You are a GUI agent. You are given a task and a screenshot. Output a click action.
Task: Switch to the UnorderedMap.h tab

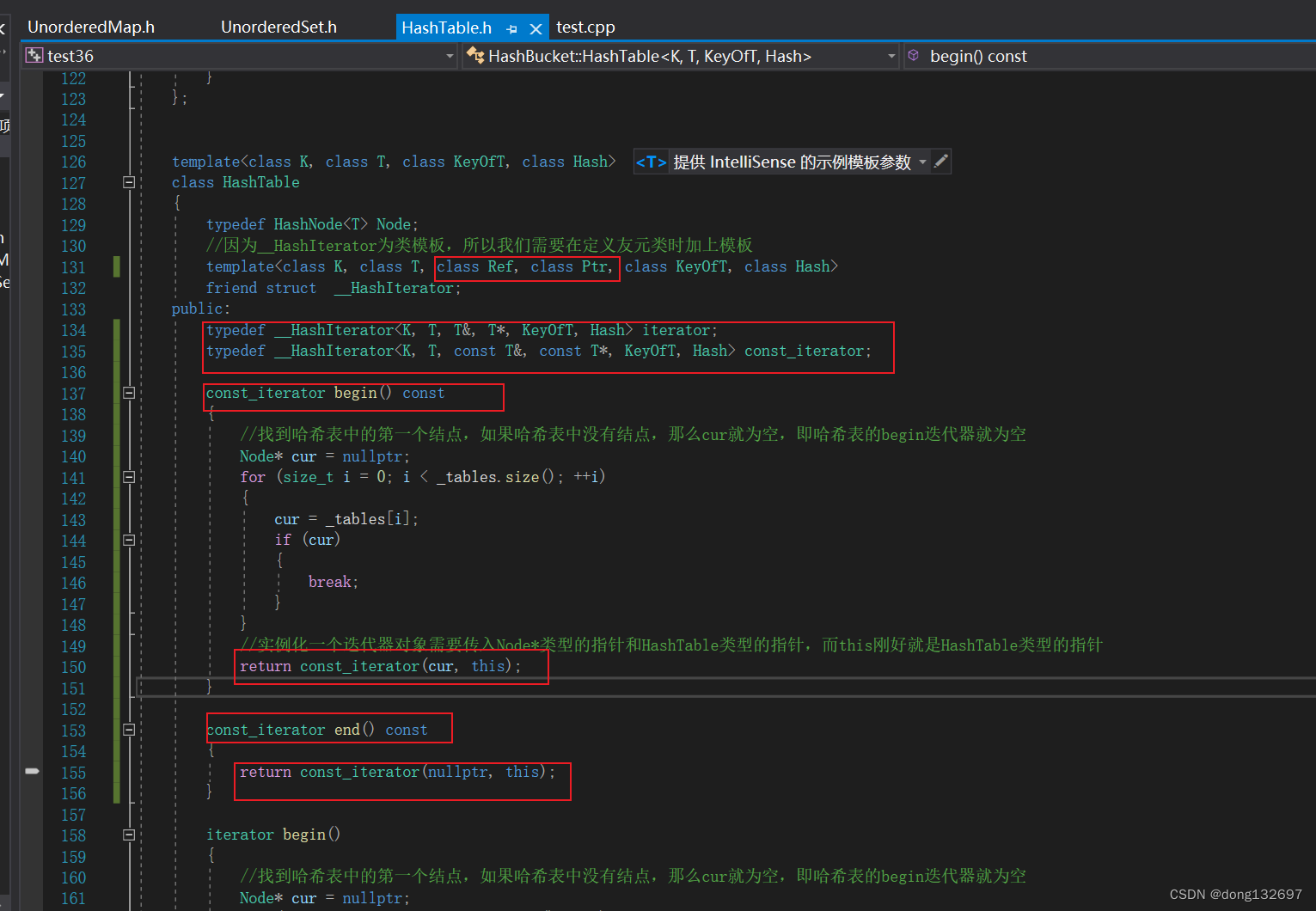point(91,28)
